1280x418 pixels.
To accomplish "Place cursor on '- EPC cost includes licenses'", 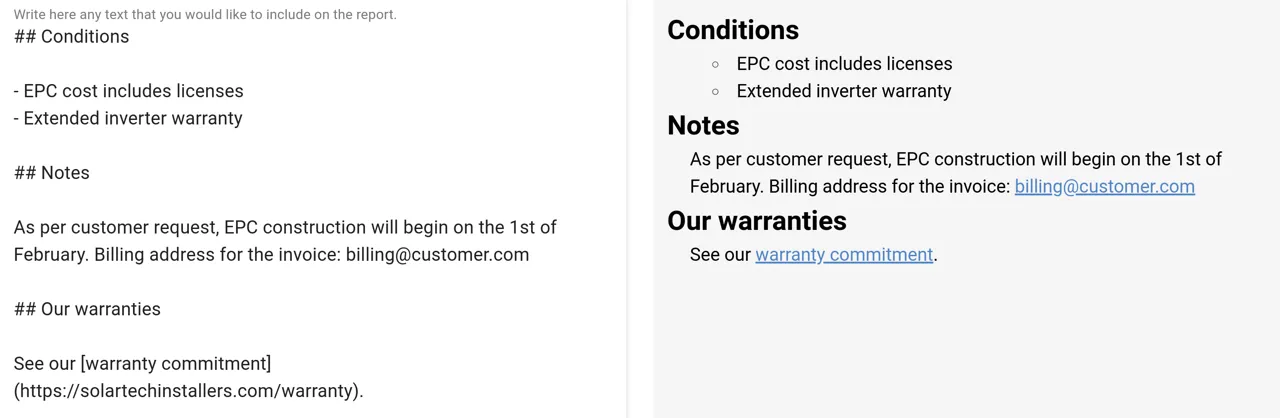I will coord(128,91).
